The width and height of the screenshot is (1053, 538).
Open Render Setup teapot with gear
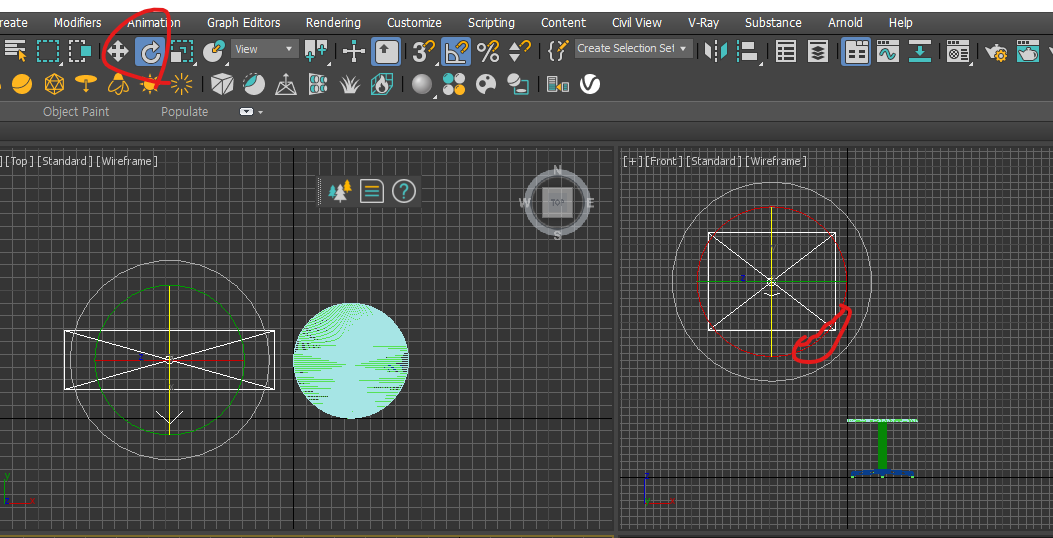tap(996, 51)
